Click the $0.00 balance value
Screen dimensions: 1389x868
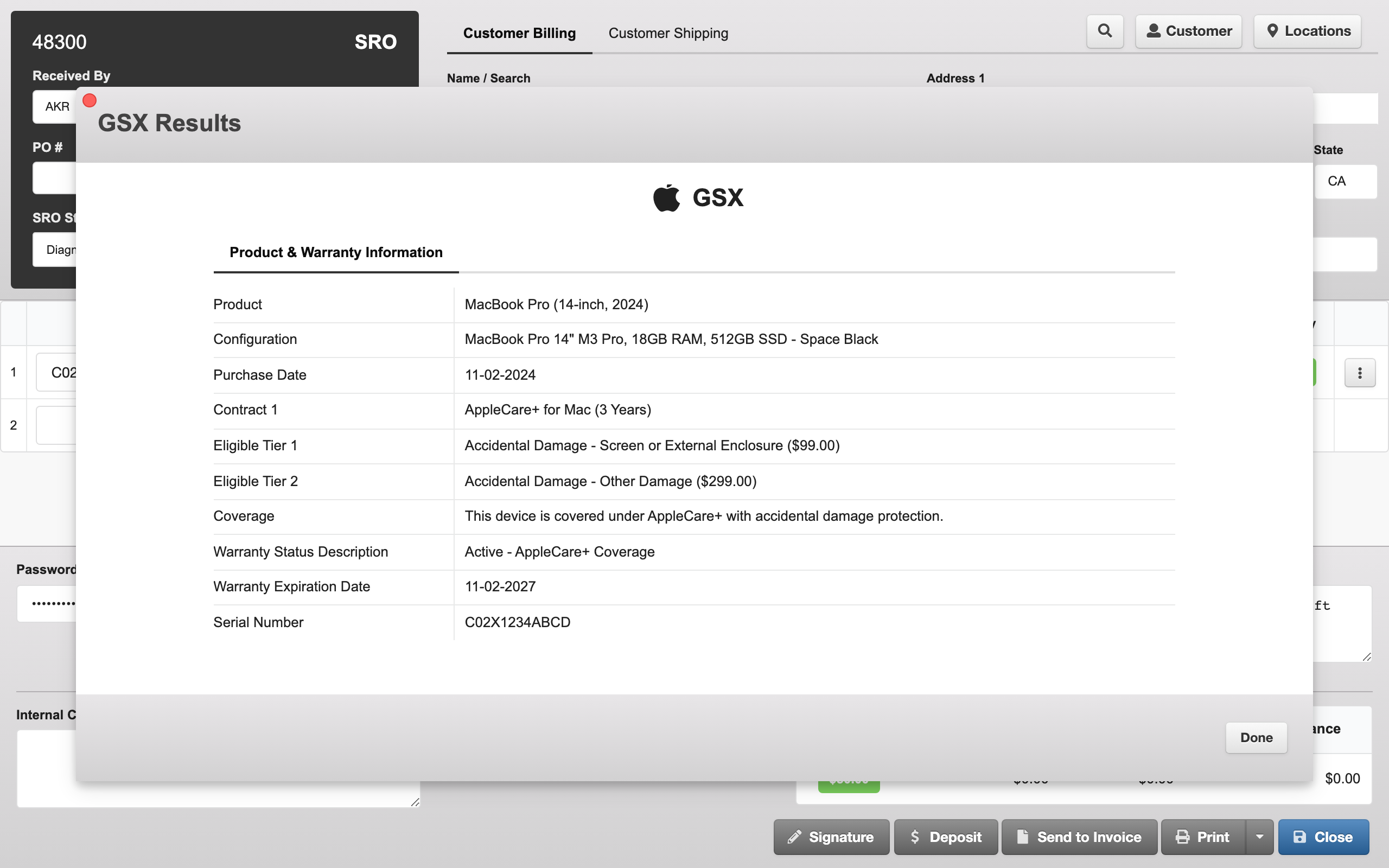1342,778
